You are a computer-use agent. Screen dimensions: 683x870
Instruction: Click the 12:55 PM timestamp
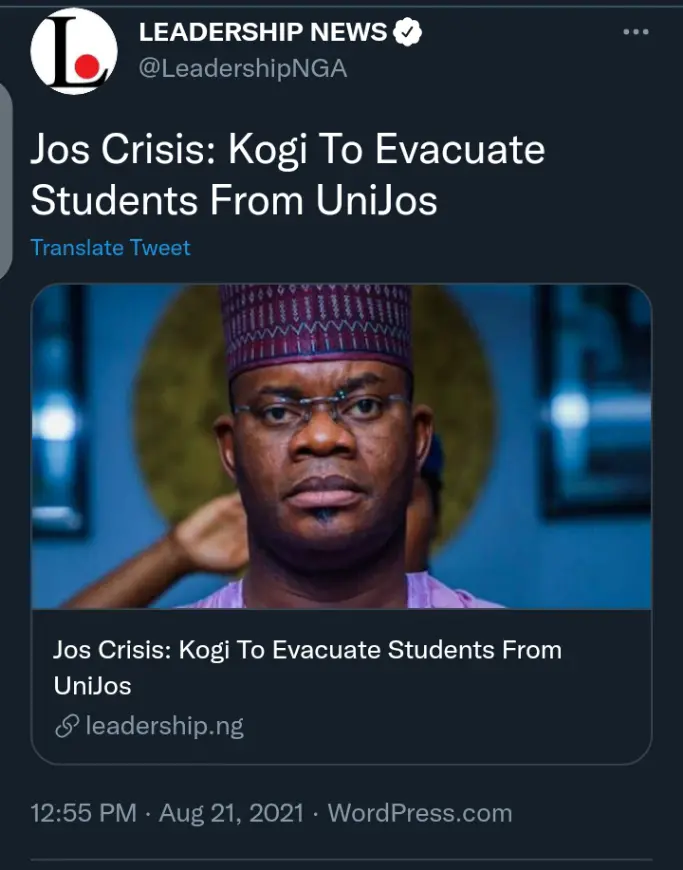click(84, 813)
